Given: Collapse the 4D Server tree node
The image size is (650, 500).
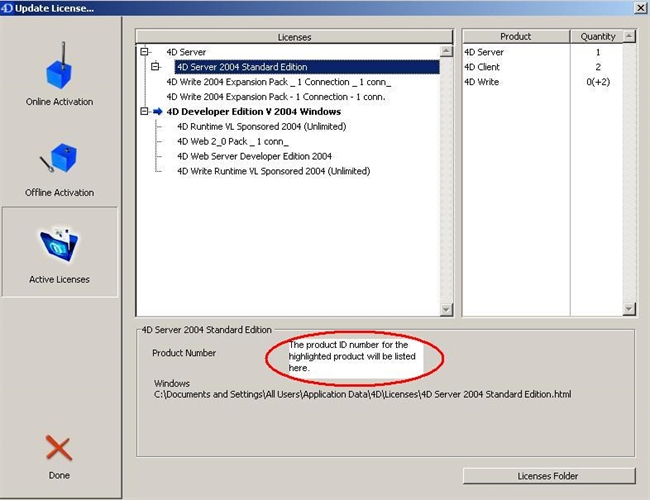Looking at the screenshot, I should (145, 52).
